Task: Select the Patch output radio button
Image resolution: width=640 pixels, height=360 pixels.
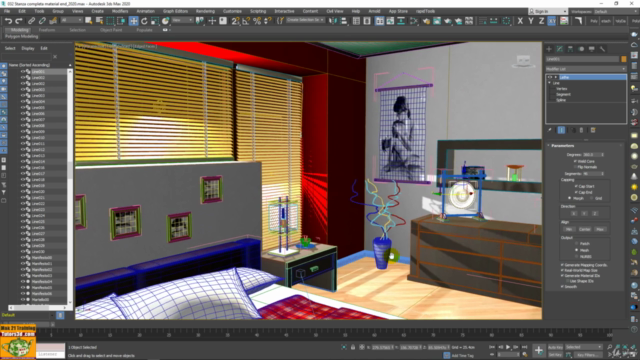Action: tap(576, 244)
